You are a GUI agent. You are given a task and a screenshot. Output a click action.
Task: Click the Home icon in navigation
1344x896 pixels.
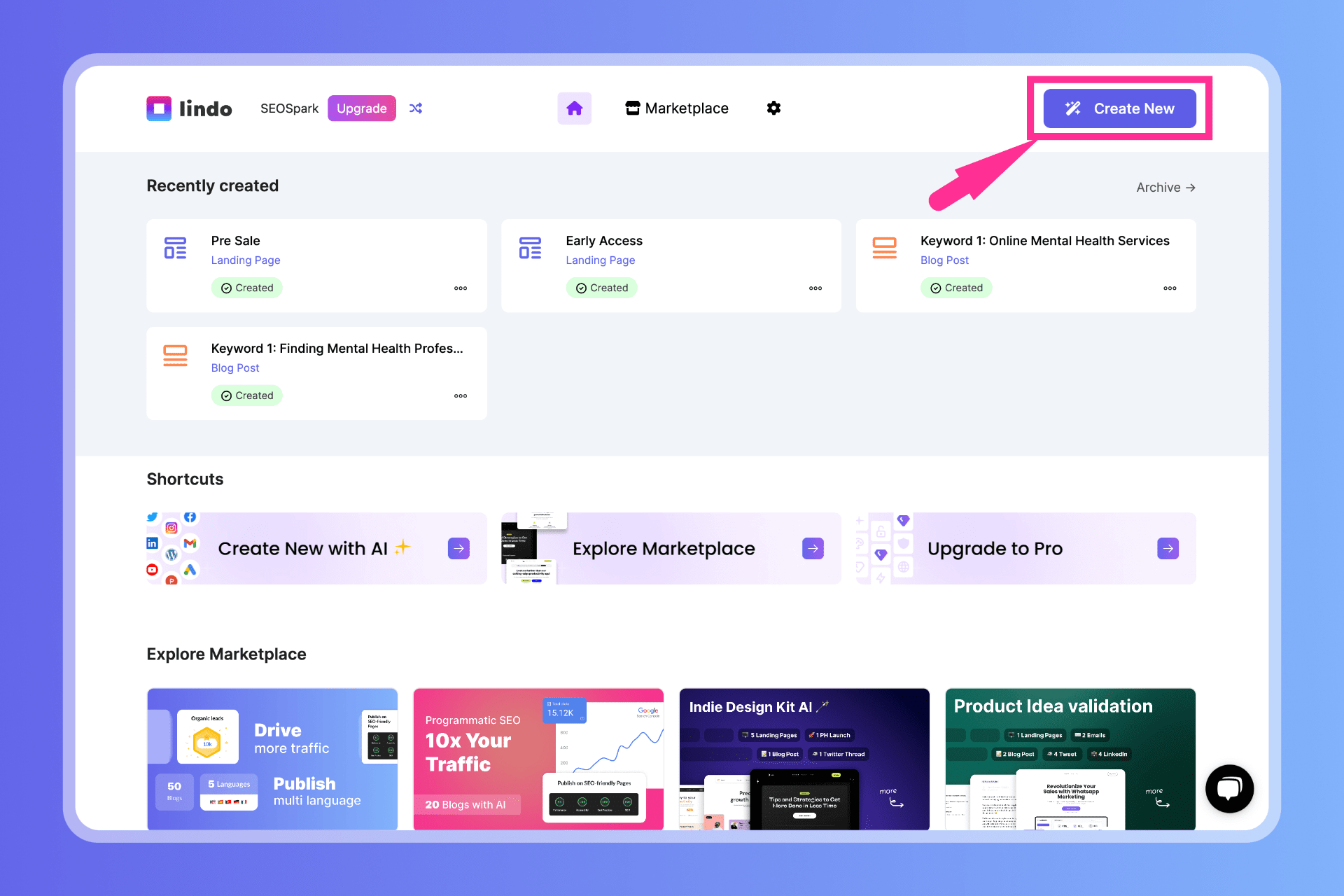pyautogui.click(x=574, y=108)
